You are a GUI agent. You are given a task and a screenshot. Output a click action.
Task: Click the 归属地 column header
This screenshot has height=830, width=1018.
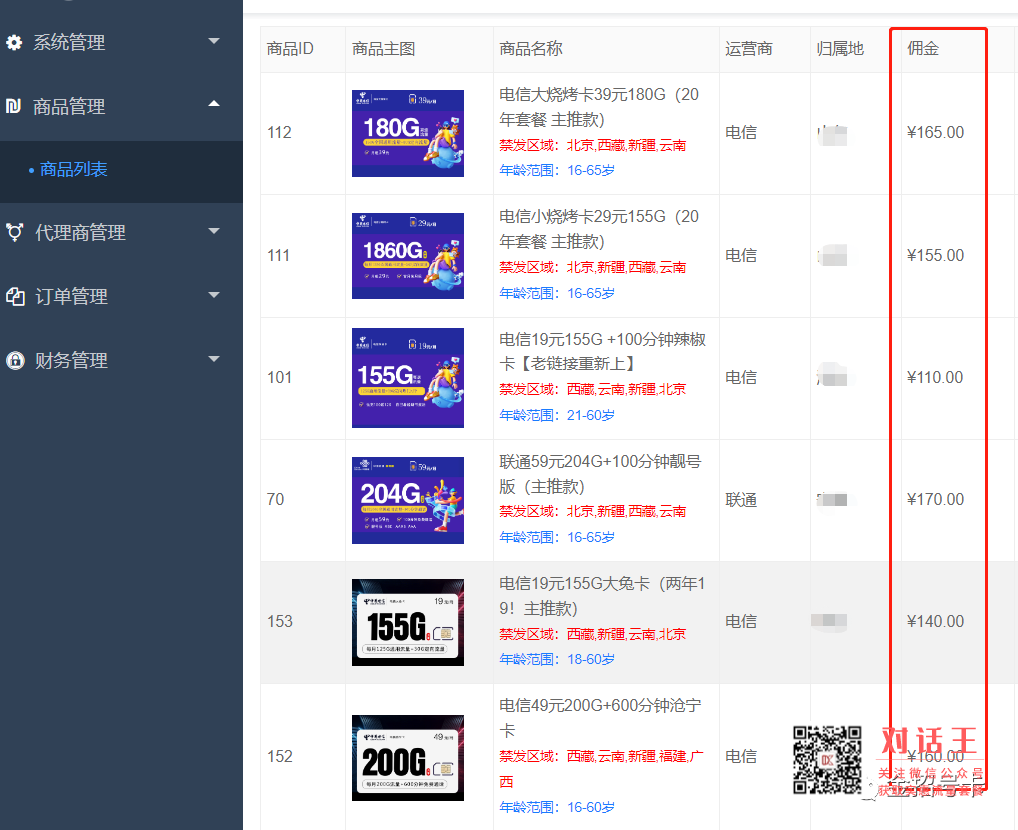[x=840, y=49]
